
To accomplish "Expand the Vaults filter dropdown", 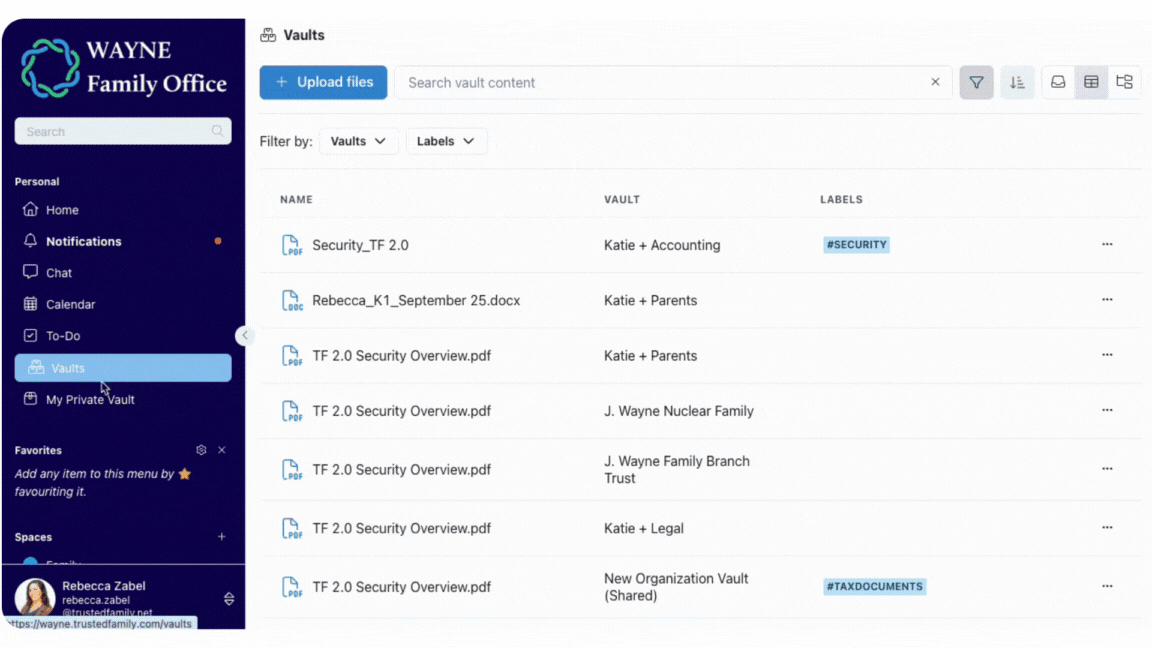I will click(358, 142).
